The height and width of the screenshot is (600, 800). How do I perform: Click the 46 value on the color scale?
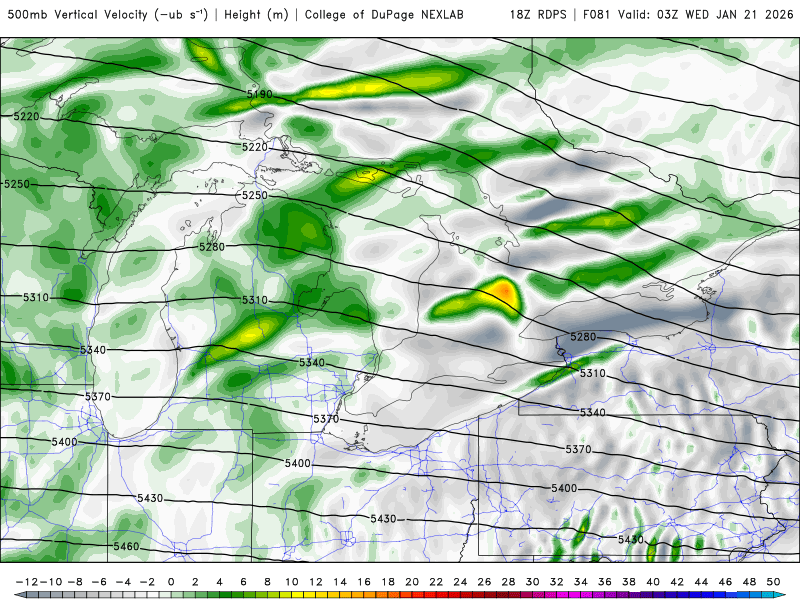point(725,582)
